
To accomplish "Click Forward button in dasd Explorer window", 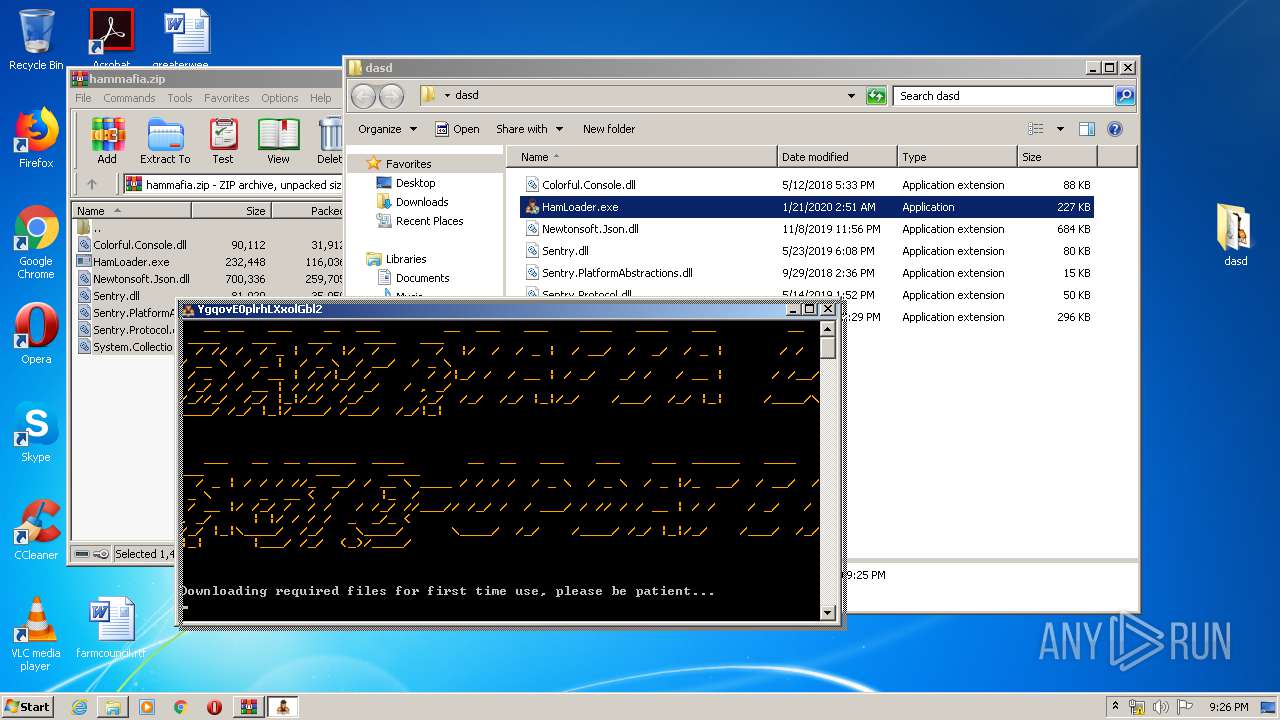I will click(391, 96).
